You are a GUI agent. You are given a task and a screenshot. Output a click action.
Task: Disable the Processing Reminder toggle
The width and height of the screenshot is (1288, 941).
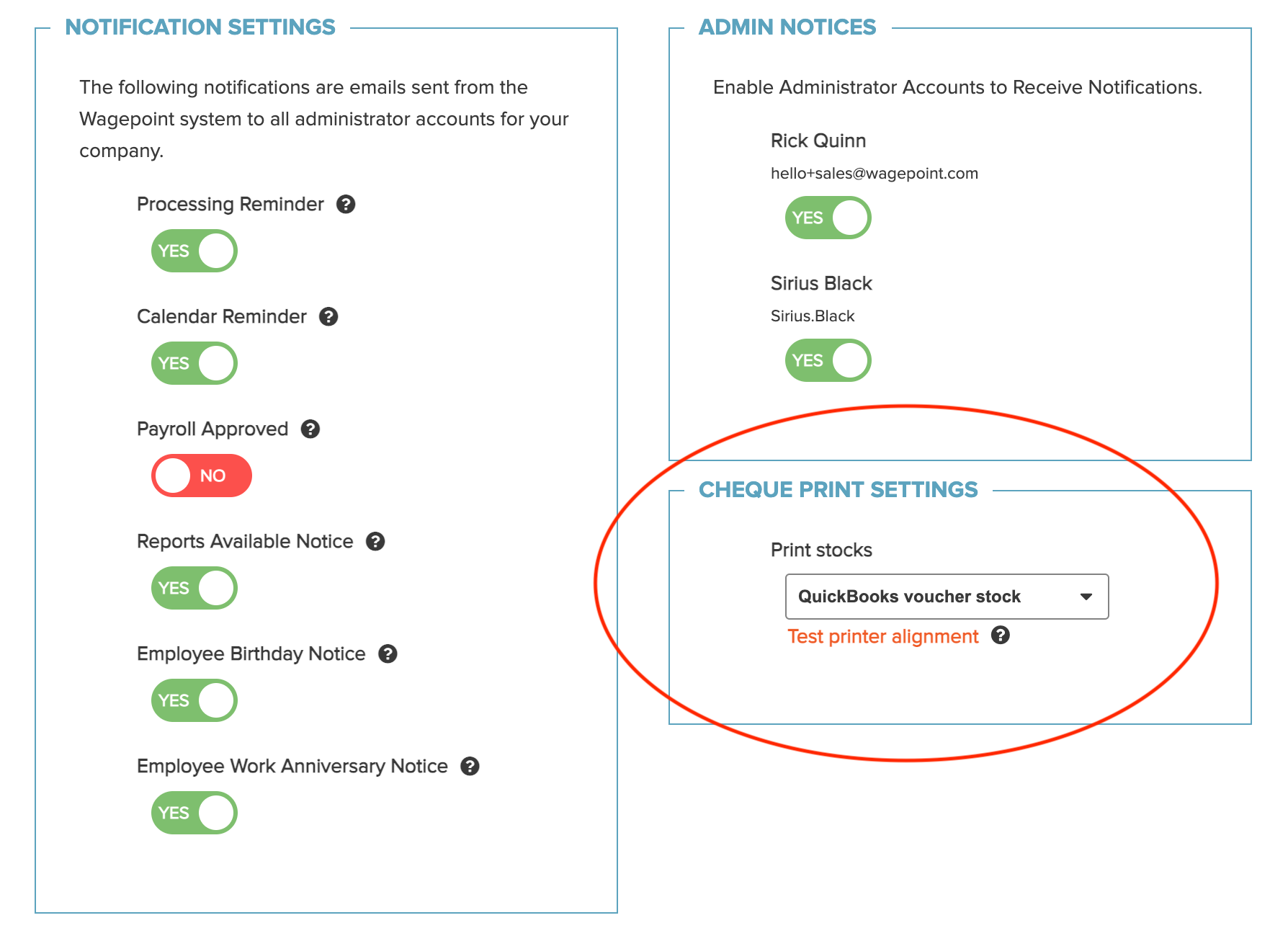click(194, 251)
